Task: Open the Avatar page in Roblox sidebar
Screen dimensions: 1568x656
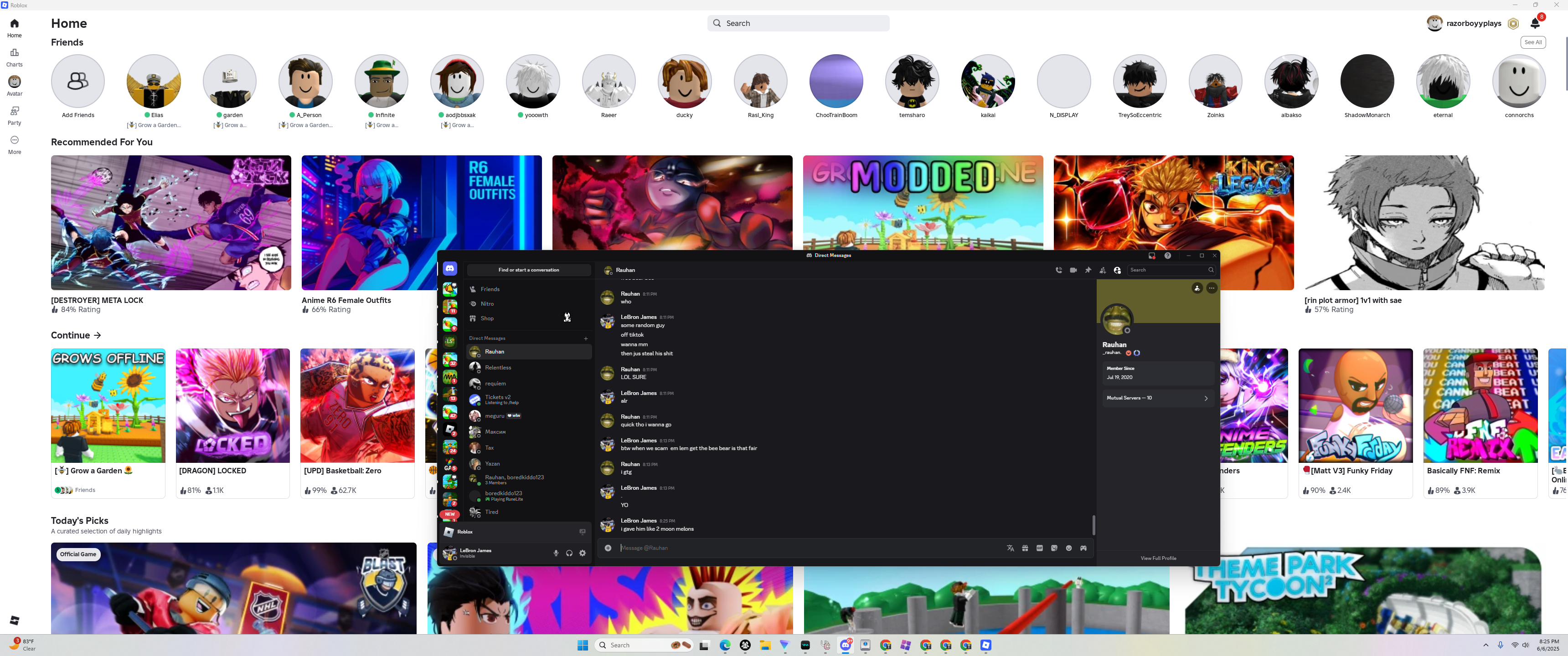Action: pos(14,86)
